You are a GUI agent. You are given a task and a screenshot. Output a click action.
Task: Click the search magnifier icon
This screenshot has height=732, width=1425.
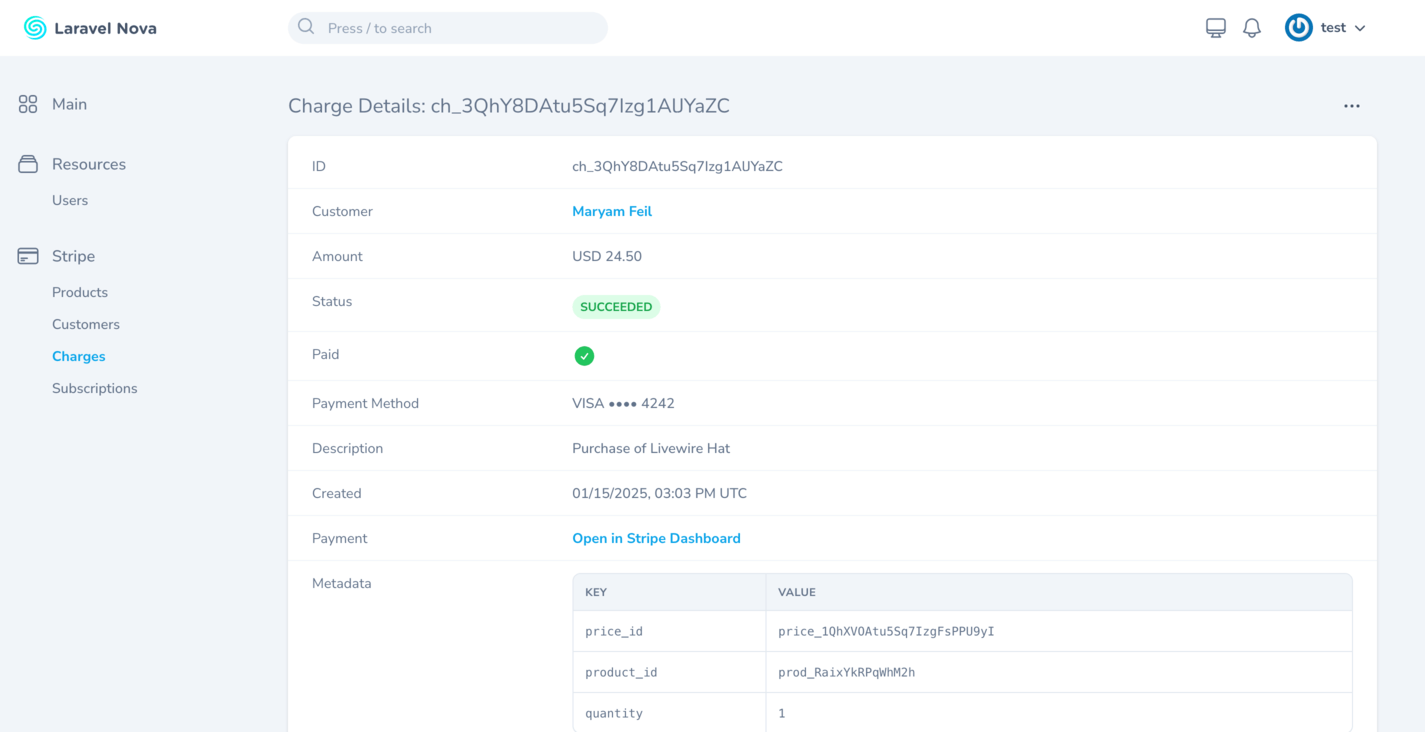coord(306,27)
